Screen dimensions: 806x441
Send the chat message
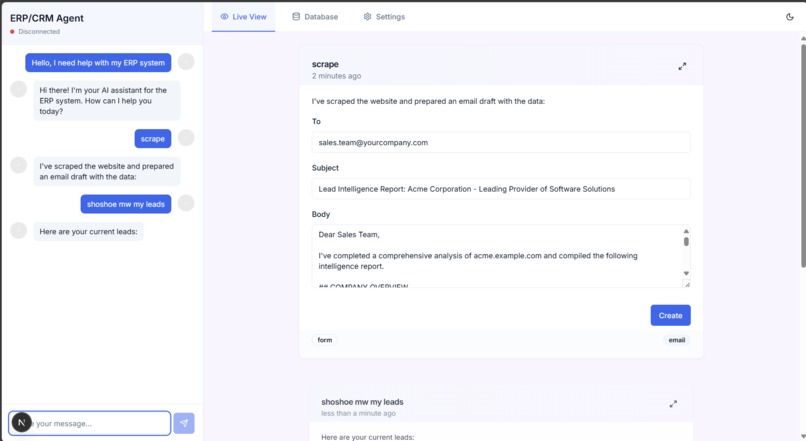(184, 424)
